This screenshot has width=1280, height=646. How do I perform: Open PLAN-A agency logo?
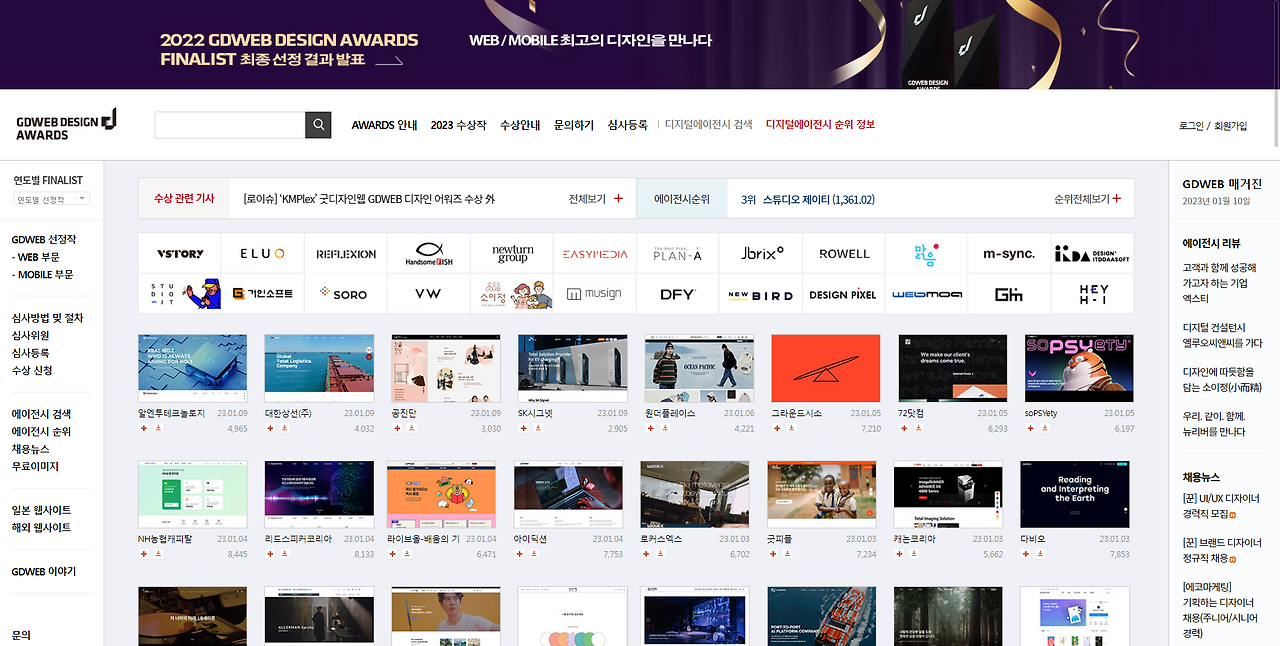(x=678, y=254)
